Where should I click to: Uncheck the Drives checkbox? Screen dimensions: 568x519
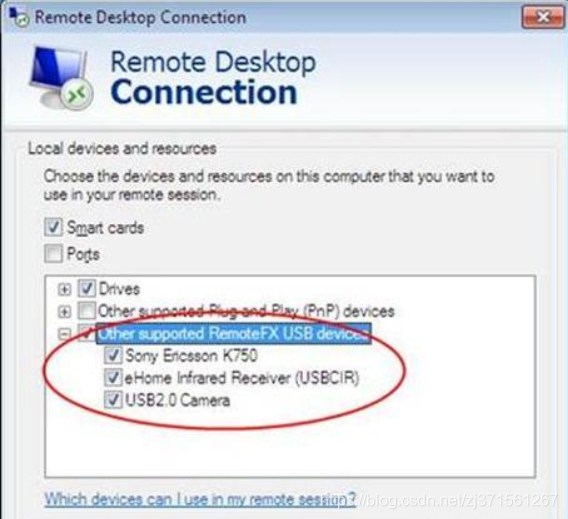coord(87,288)
